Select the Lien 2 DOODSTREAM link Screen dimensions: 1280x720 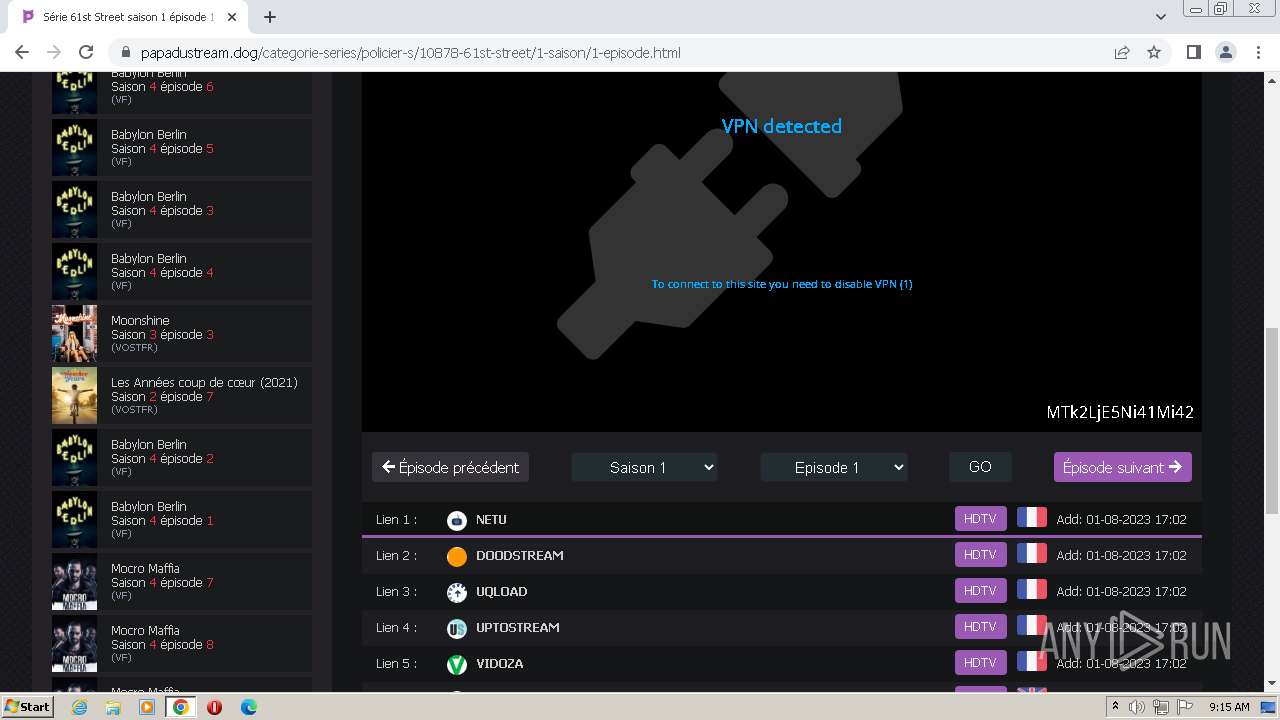pyautogui.click(x=781, y=555)
